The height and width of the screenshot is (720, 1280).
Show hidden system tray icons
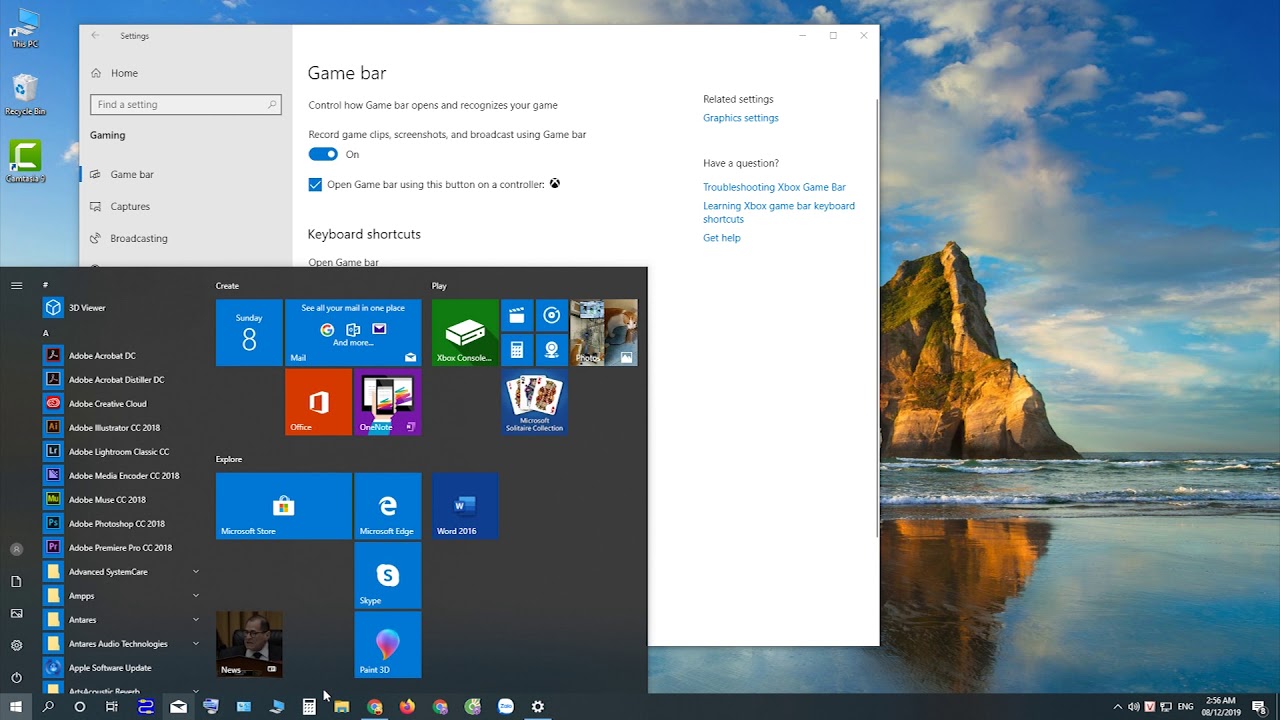click(1117, 707)
